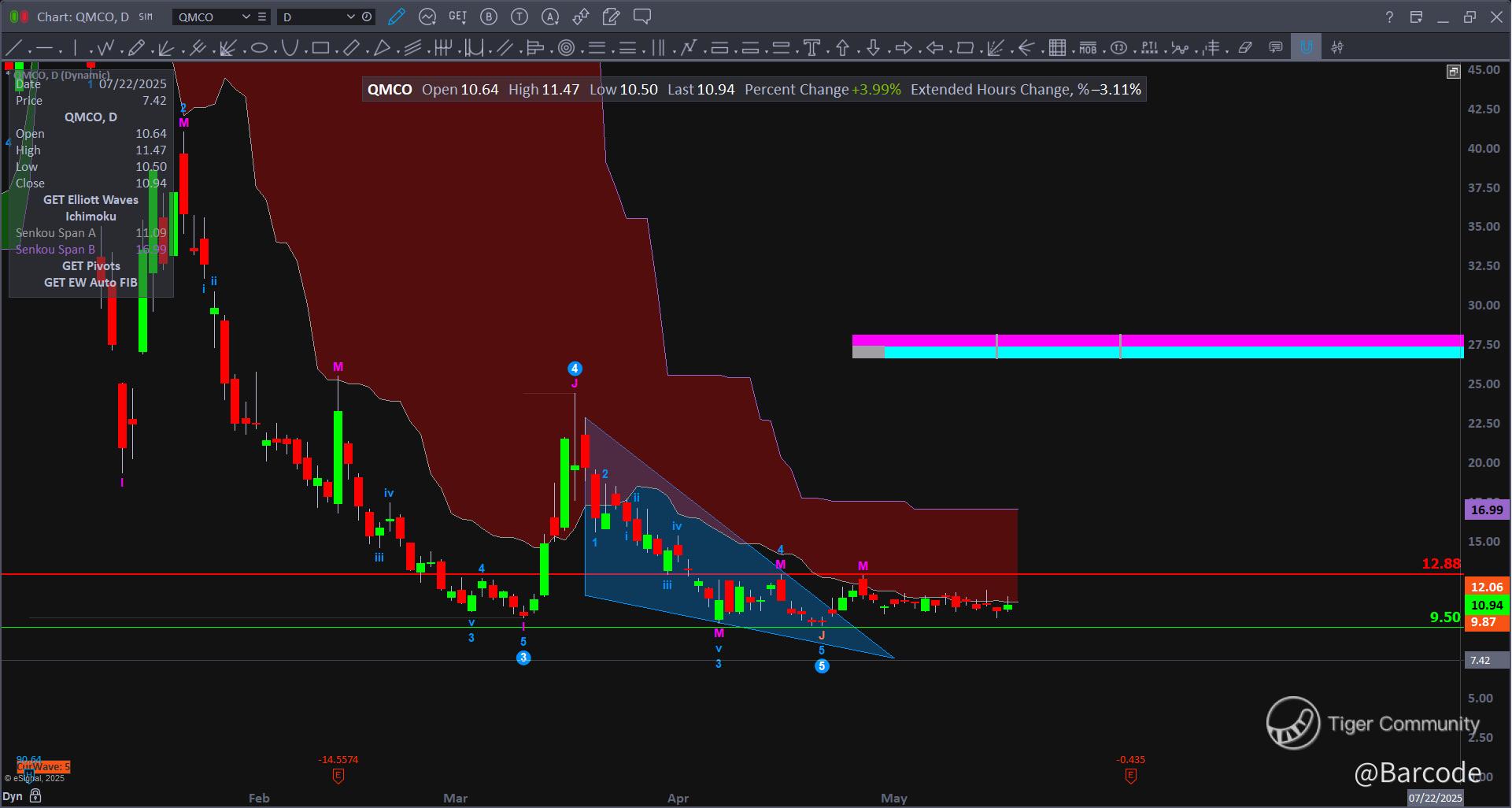
Task: Click the circled T toolbar icon
Action: pyautogui.click(x=519, y=17)
